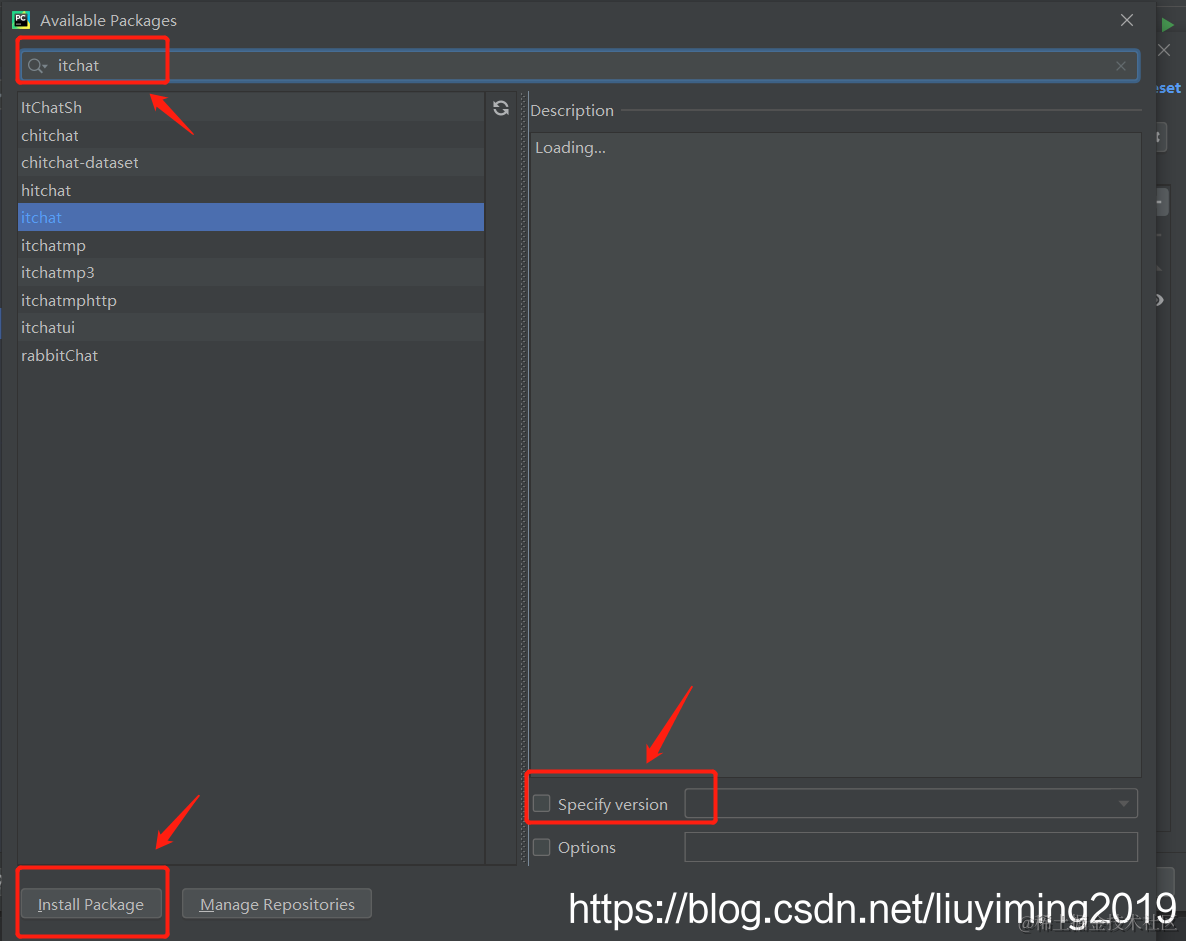Select the itchatmphttp package
The image size is (1186, 941).
pos(251,300)
